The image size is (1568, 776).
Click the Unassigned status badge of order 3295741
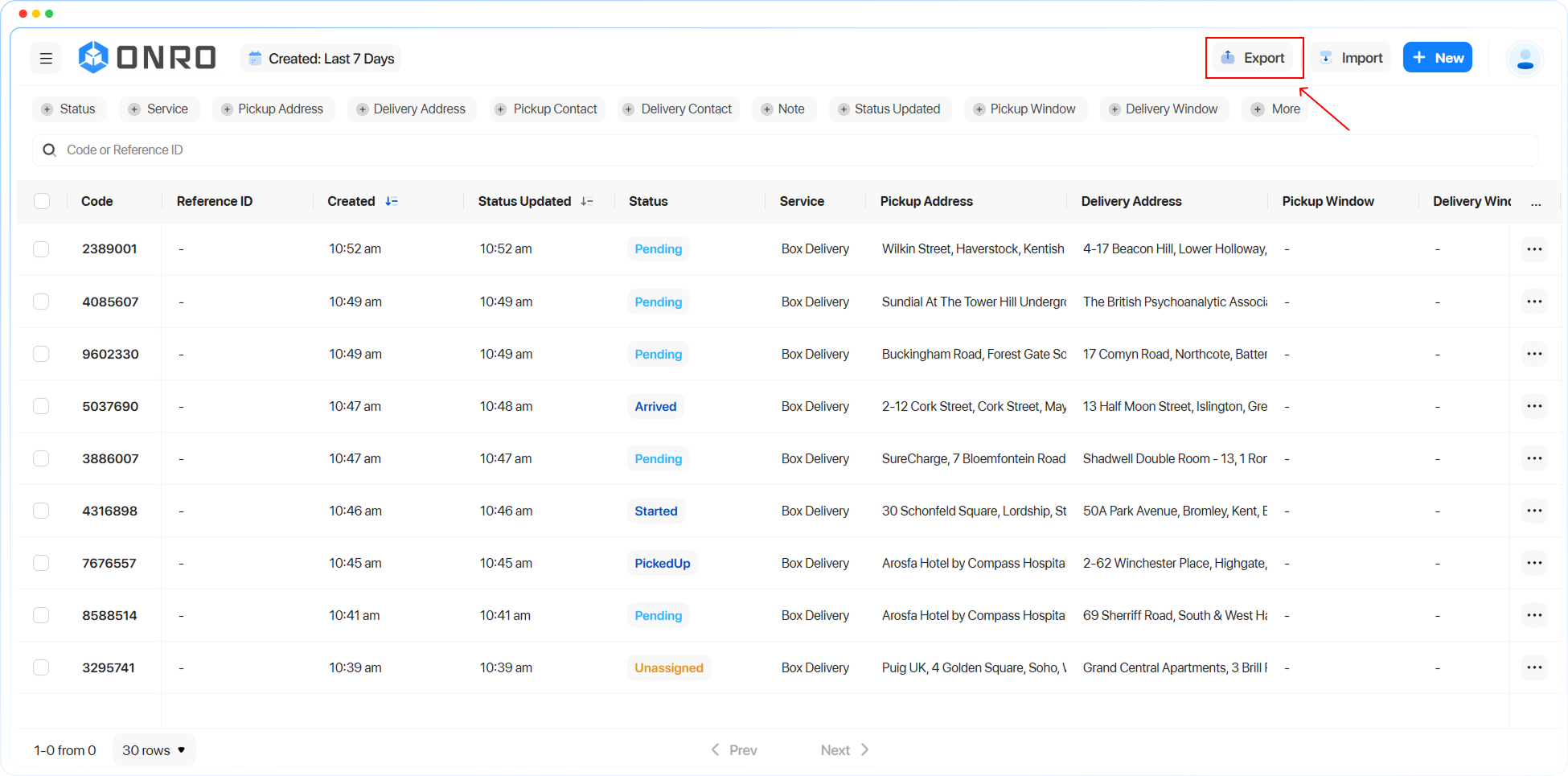point(669,667)
